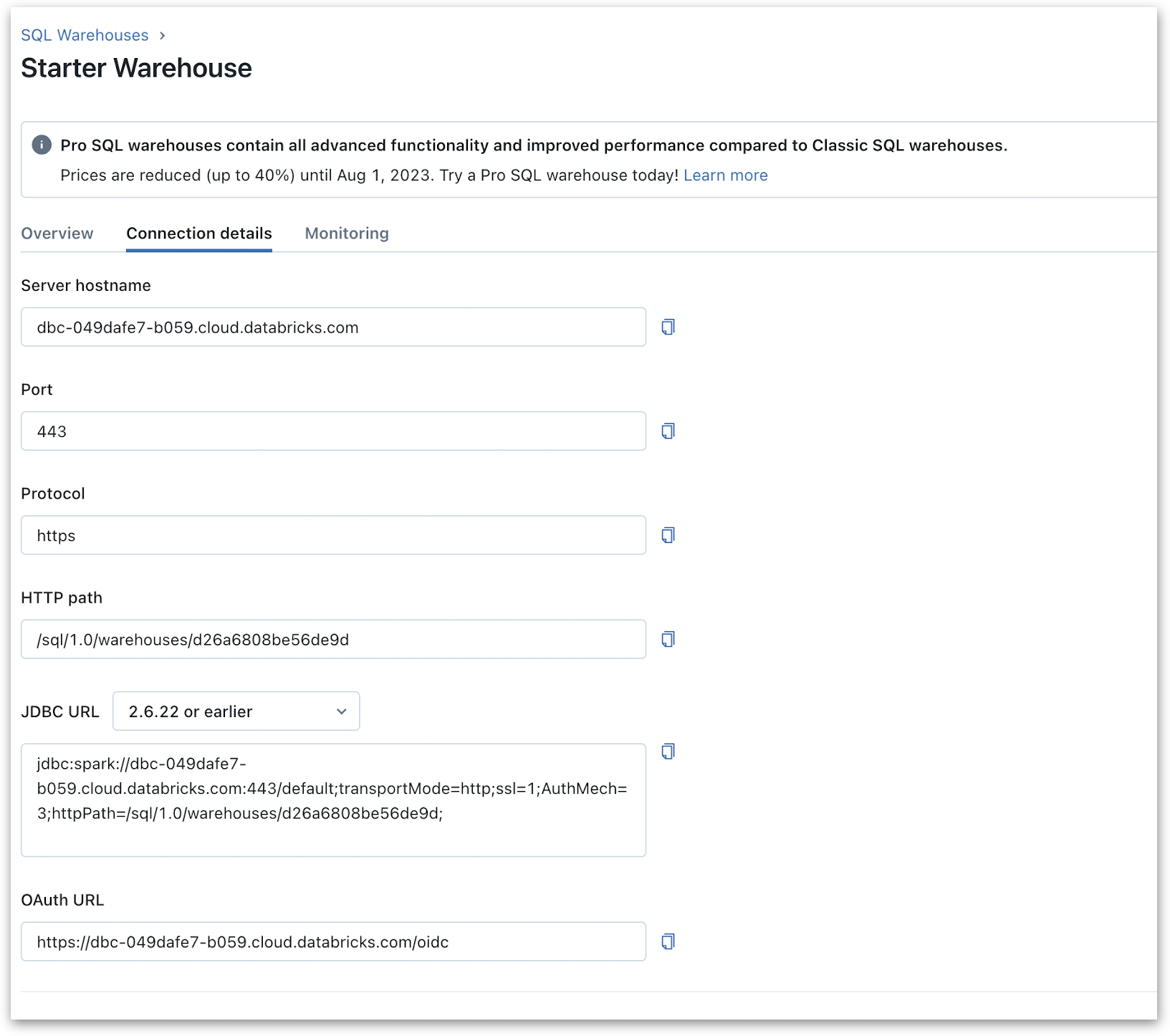Click the Protocol field showing https
Image resolution: width=1170 pixels, height=1036 pixels.
[333, 535]
